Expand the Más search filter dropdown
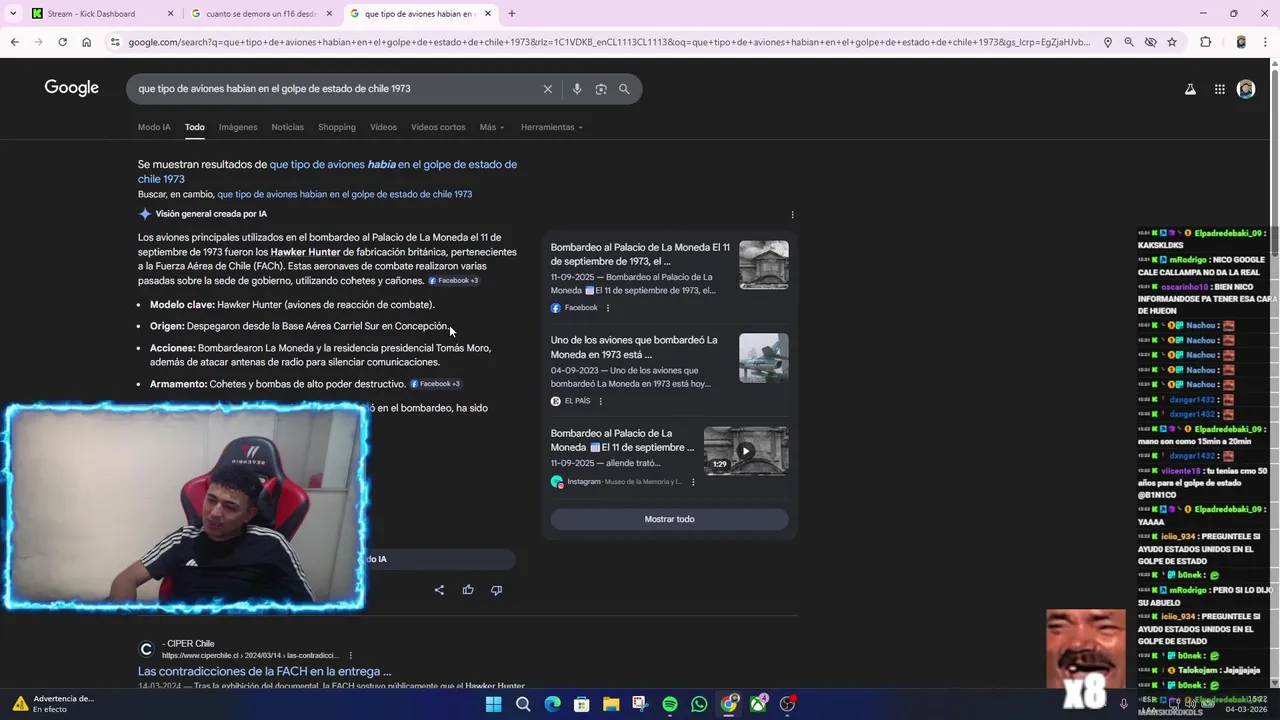Screen dimensions: 1280x720 [x=491, y=127]
